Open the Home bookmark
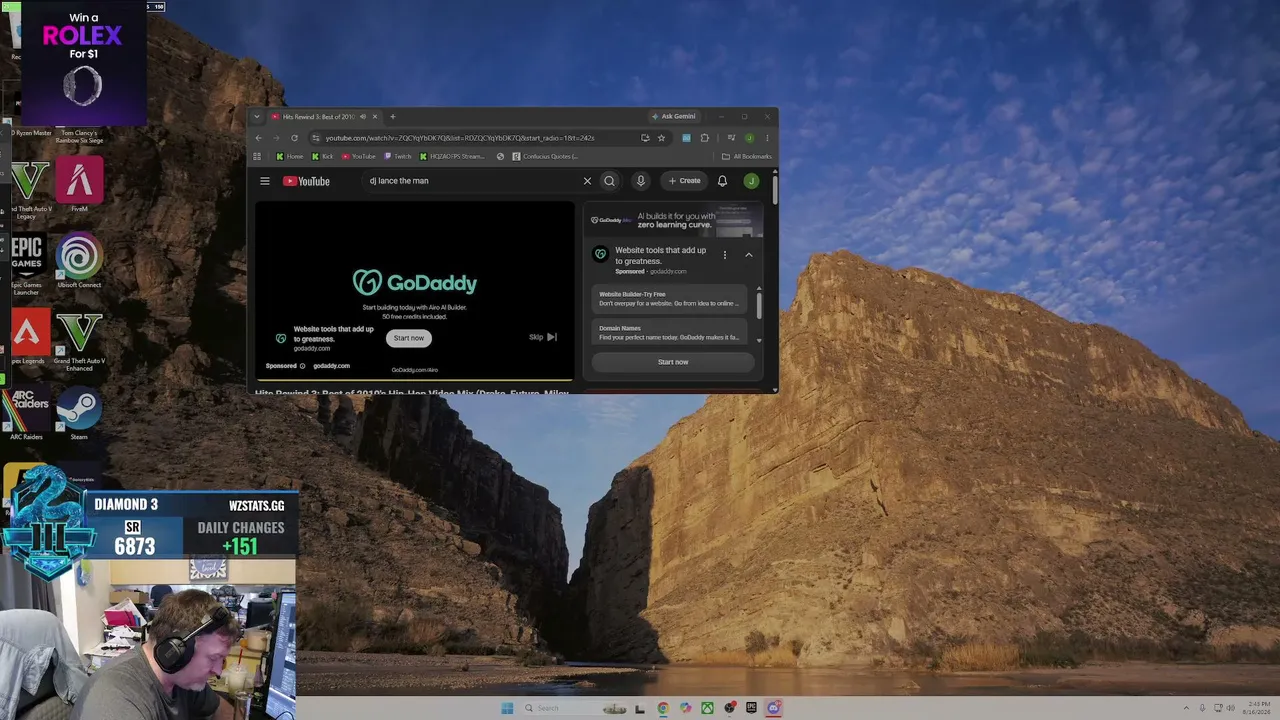 tap(290, 156)
